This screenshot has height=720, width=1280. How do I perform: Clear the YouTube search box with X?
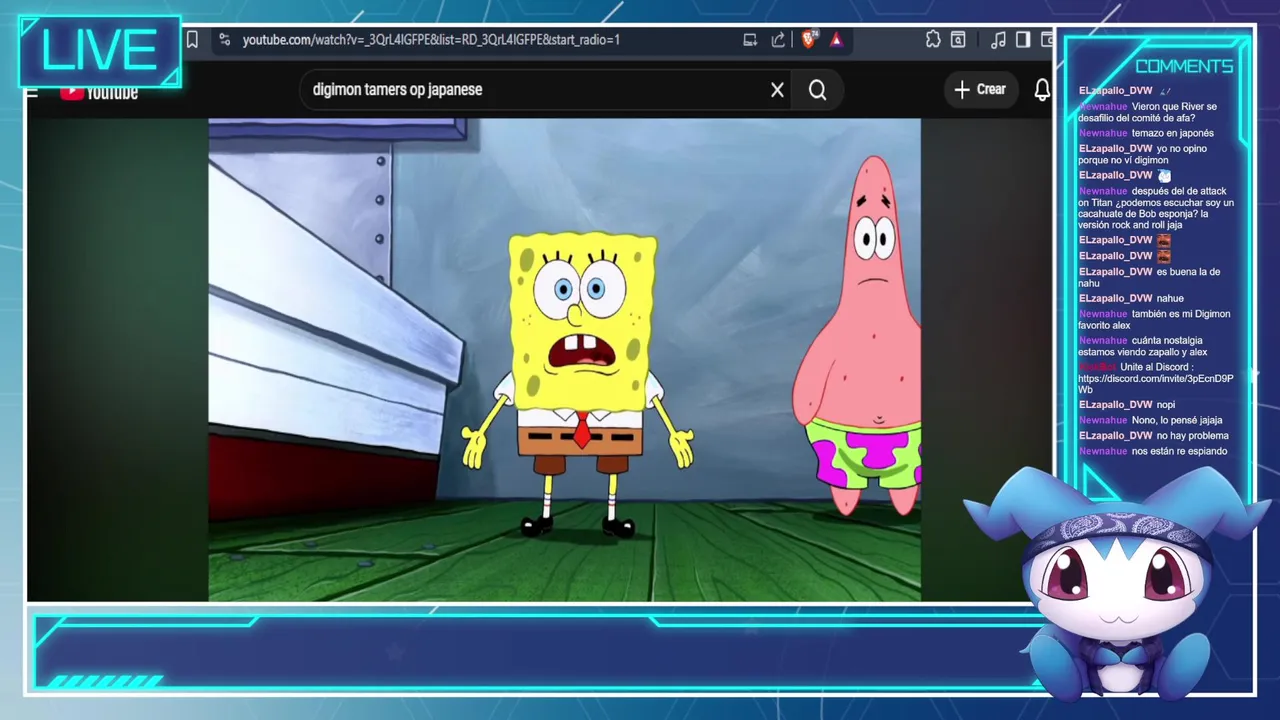[777, 90]
